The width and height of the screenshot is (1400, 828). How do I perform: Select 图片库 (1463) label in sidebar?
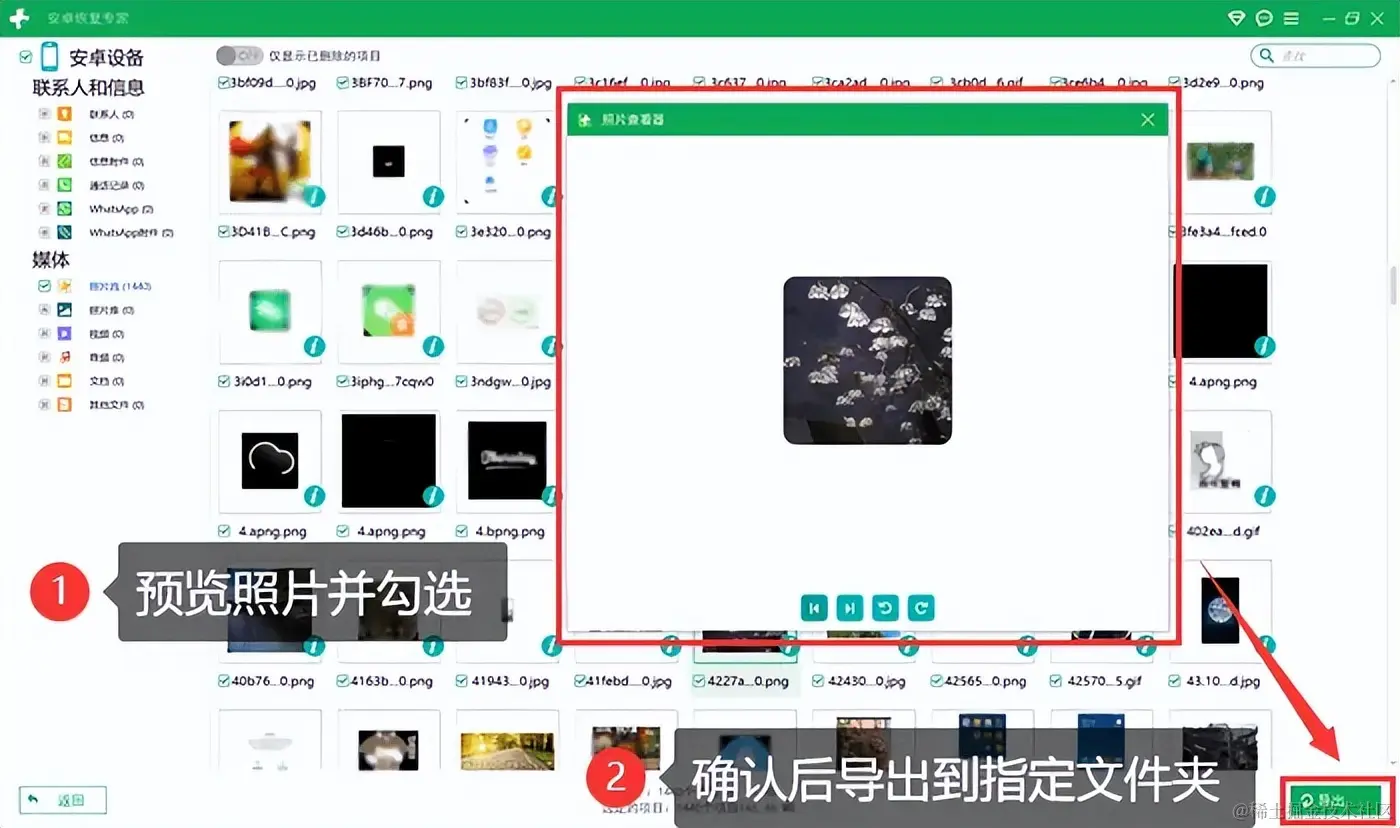tap(120, 286)
